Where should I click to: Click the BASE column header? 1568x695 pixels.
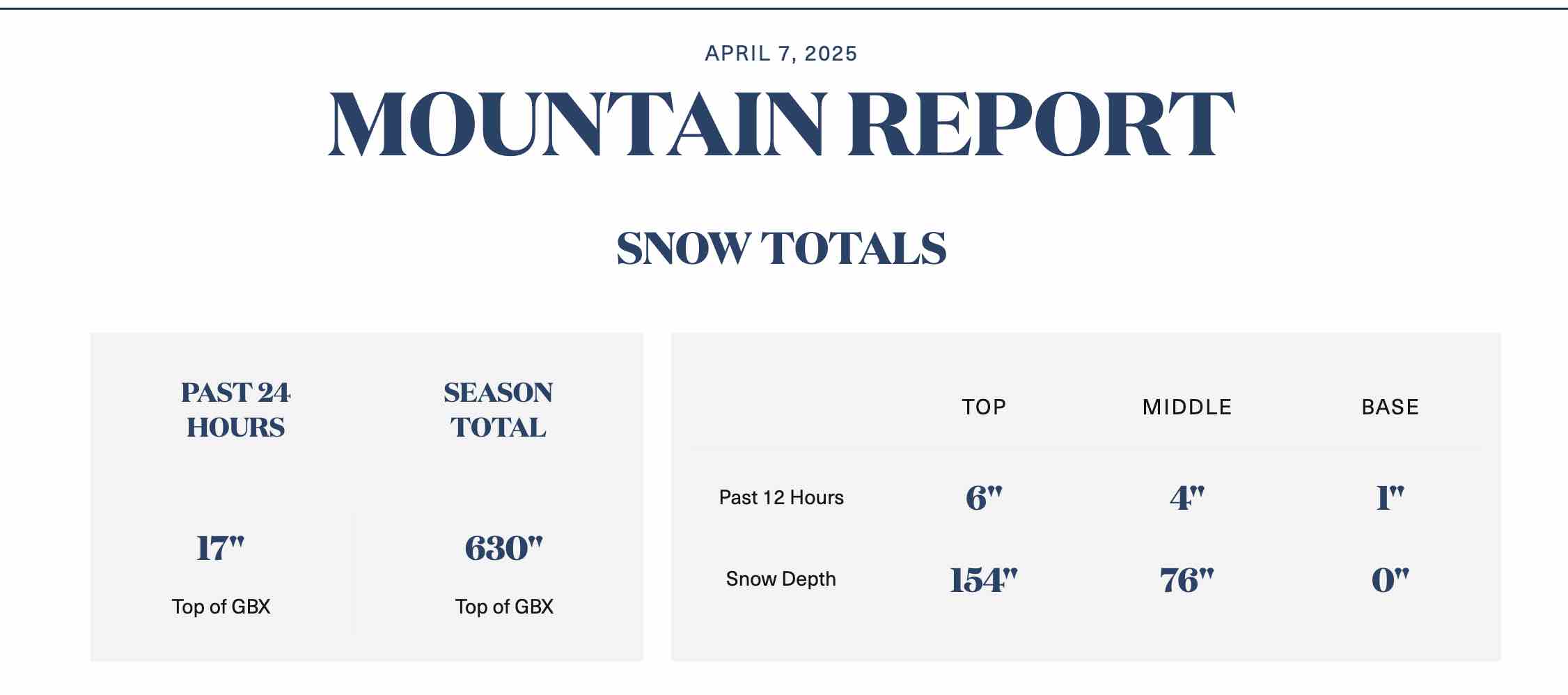click(x=1390, y=407)
